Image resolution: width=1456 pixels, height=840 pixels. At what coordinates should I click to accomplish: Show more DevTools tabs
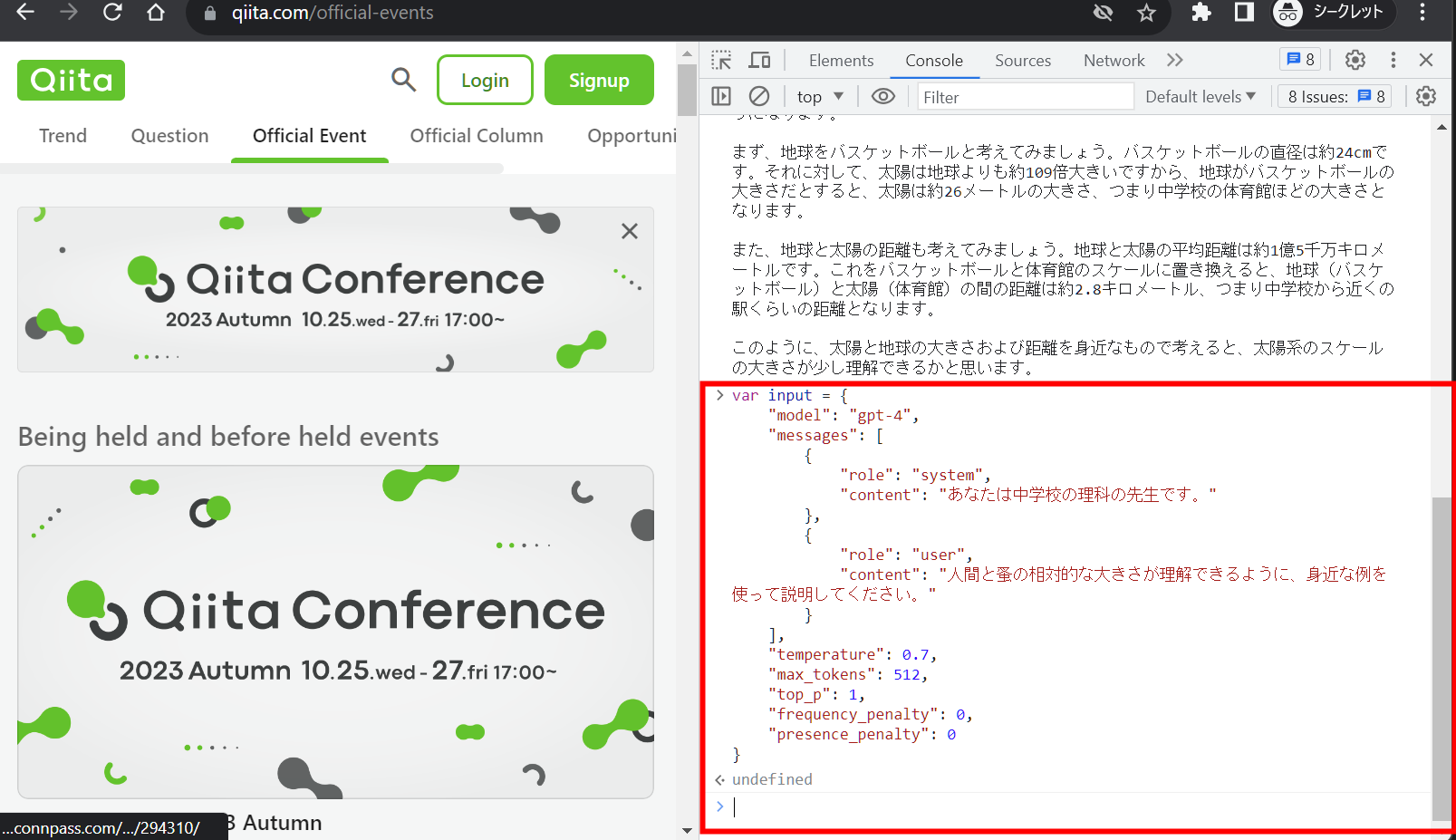pos(1175,61)
